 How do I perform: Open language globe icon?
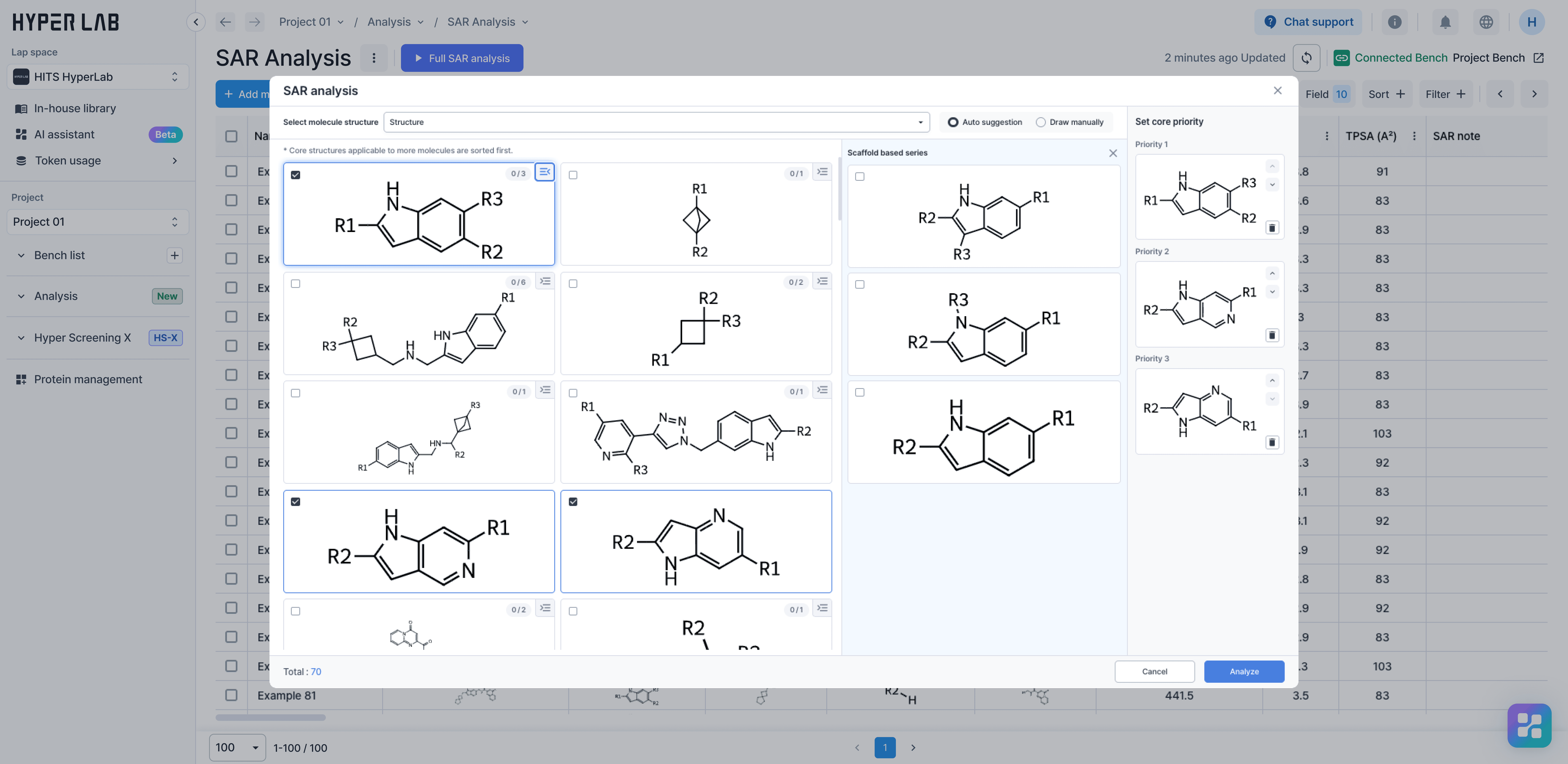[1486, 22]
